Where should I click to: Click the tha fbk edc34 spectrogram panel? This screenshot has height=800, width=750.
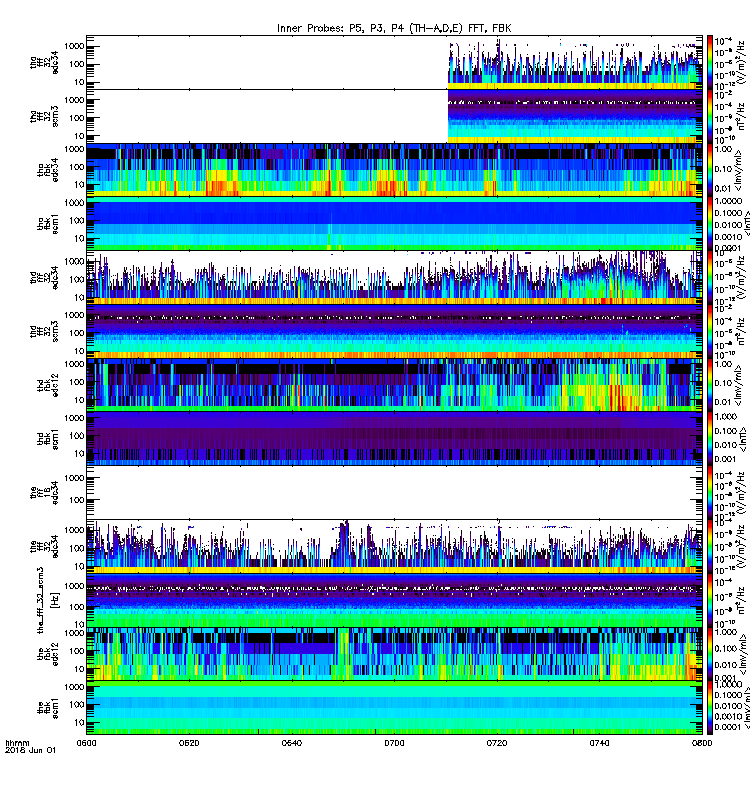(x=394, y=170)
